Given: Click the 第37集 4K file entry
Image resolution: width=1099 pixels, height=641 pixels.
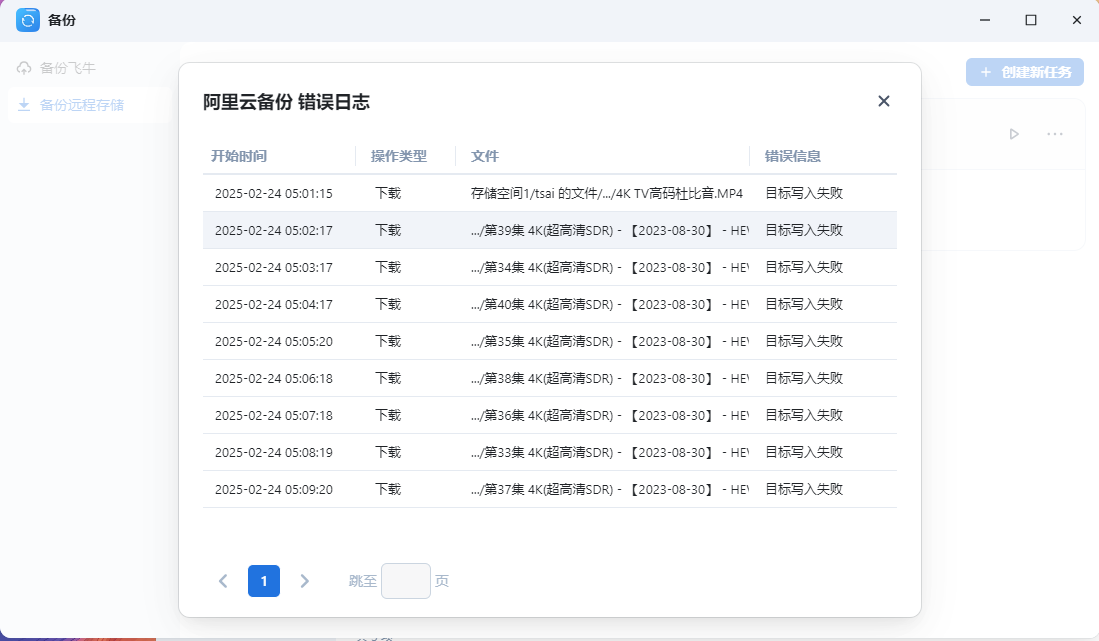Looking at the screenshot, I should pyautogui.click(x=609, y=490).
